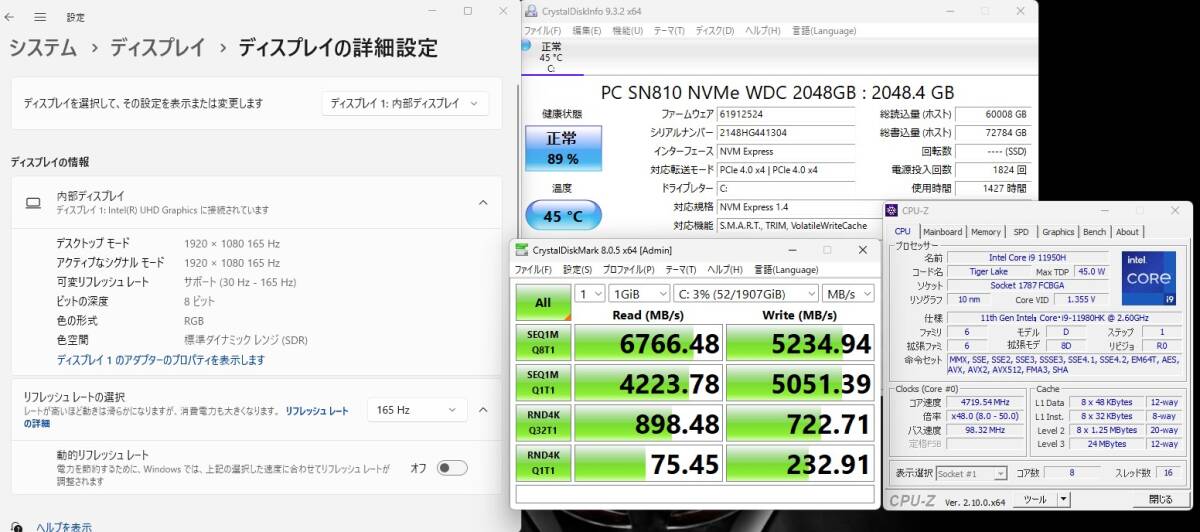Select the C: drive tab showing 正常 45 °C
Screen dimensions: 1200x532
point(551,57)
